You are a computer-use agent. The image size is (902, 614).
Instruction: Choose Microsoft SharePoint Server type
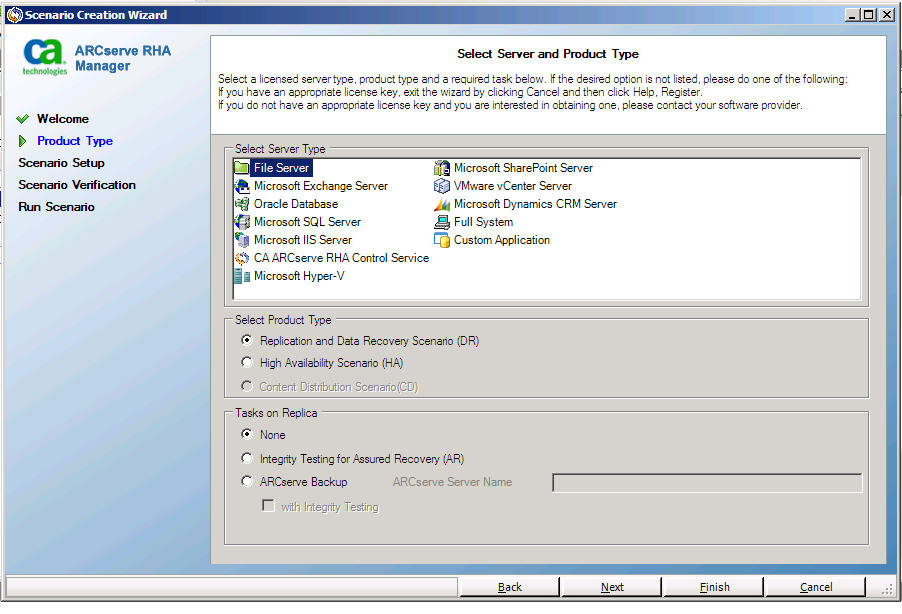521,167
